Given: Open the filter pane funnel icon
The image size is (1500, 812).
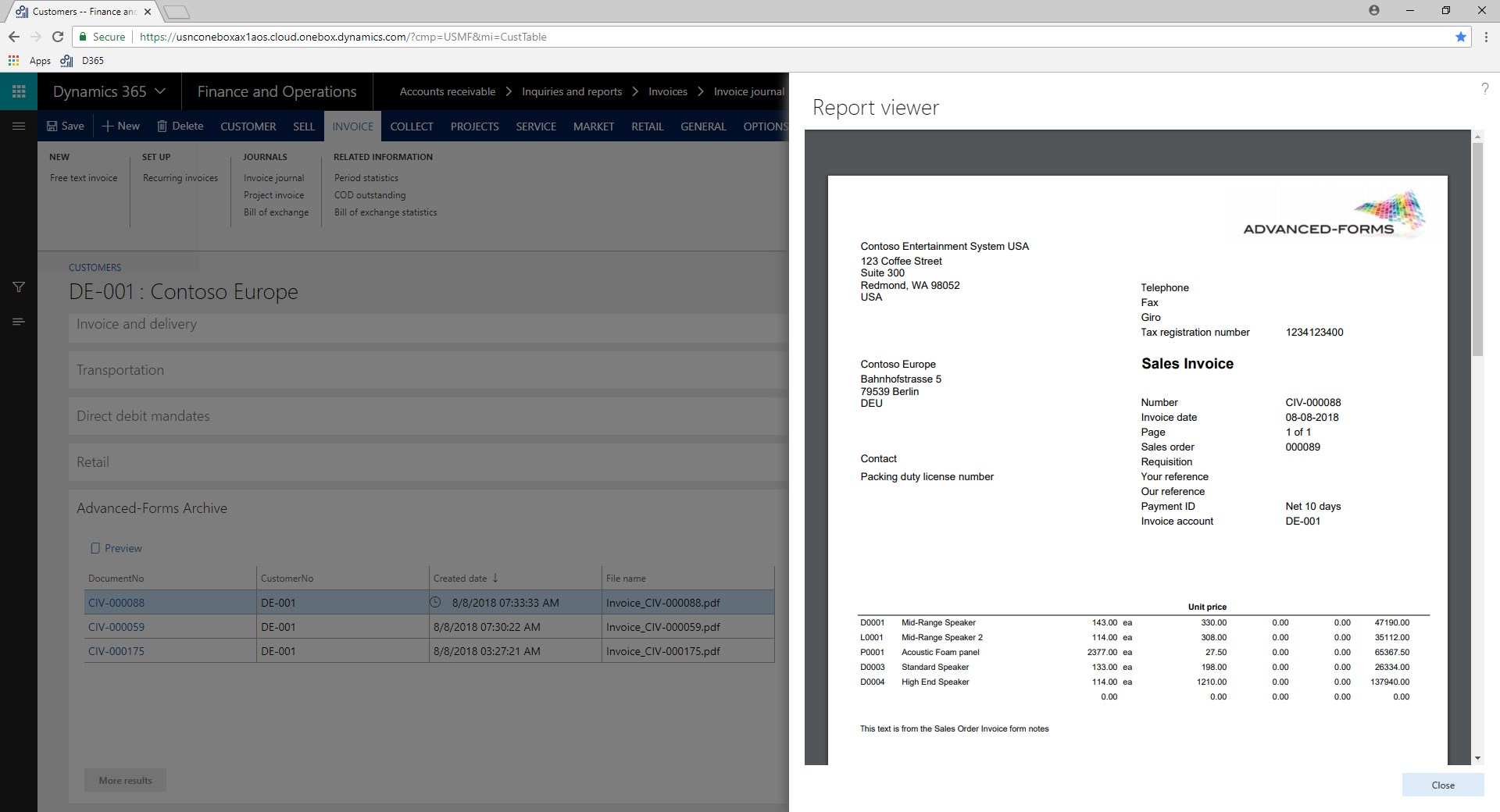Looking at the screenshot, I should click(19, 287).
